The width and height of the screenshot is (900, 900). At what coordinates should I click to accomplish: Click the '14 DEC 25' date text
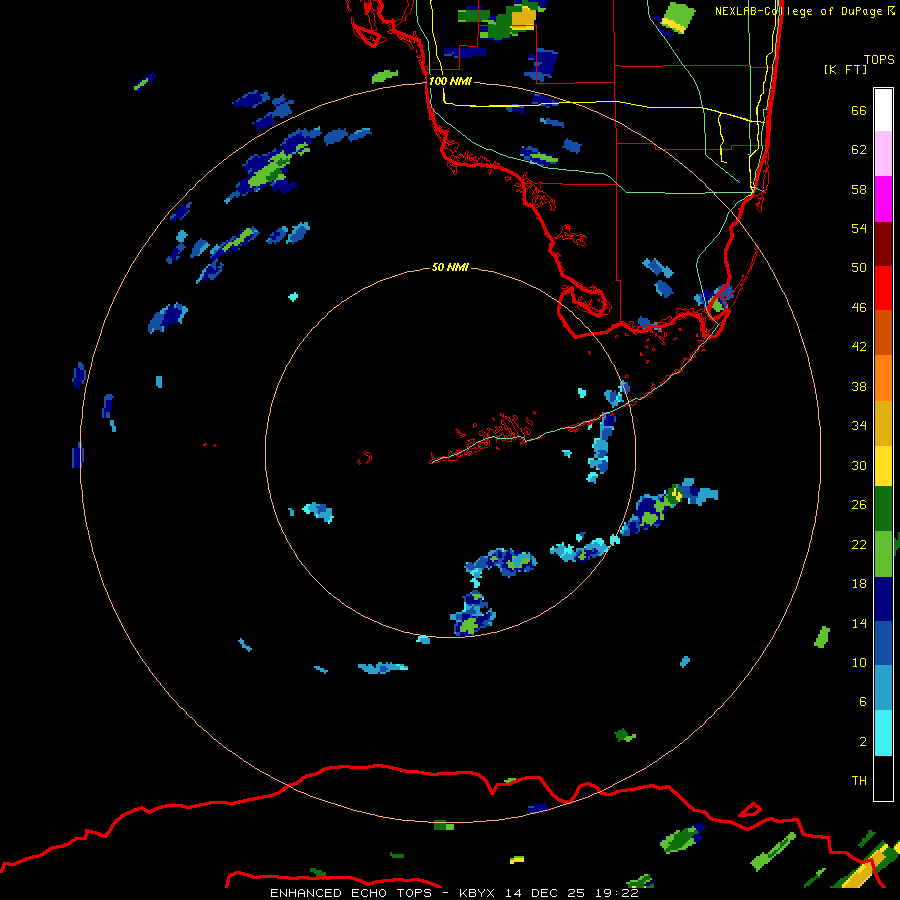point(545,893)
